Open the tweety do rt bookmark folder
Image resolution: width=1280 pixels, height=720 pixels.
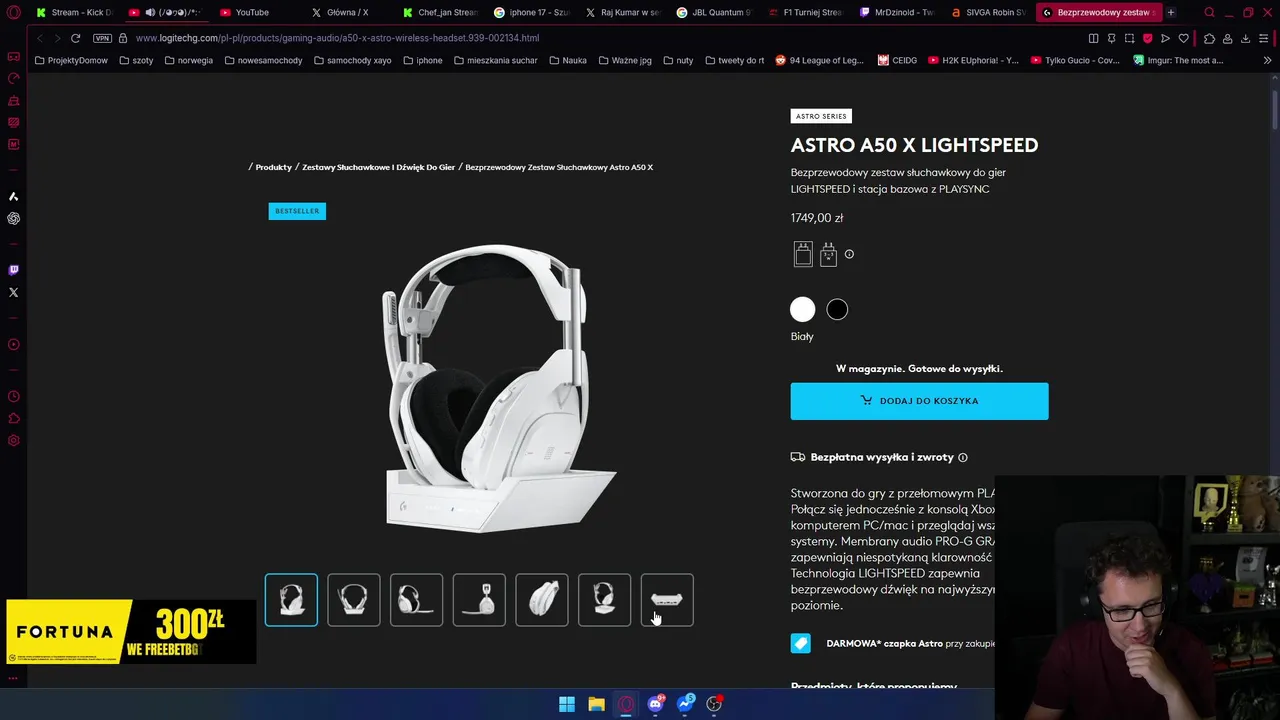734,60
